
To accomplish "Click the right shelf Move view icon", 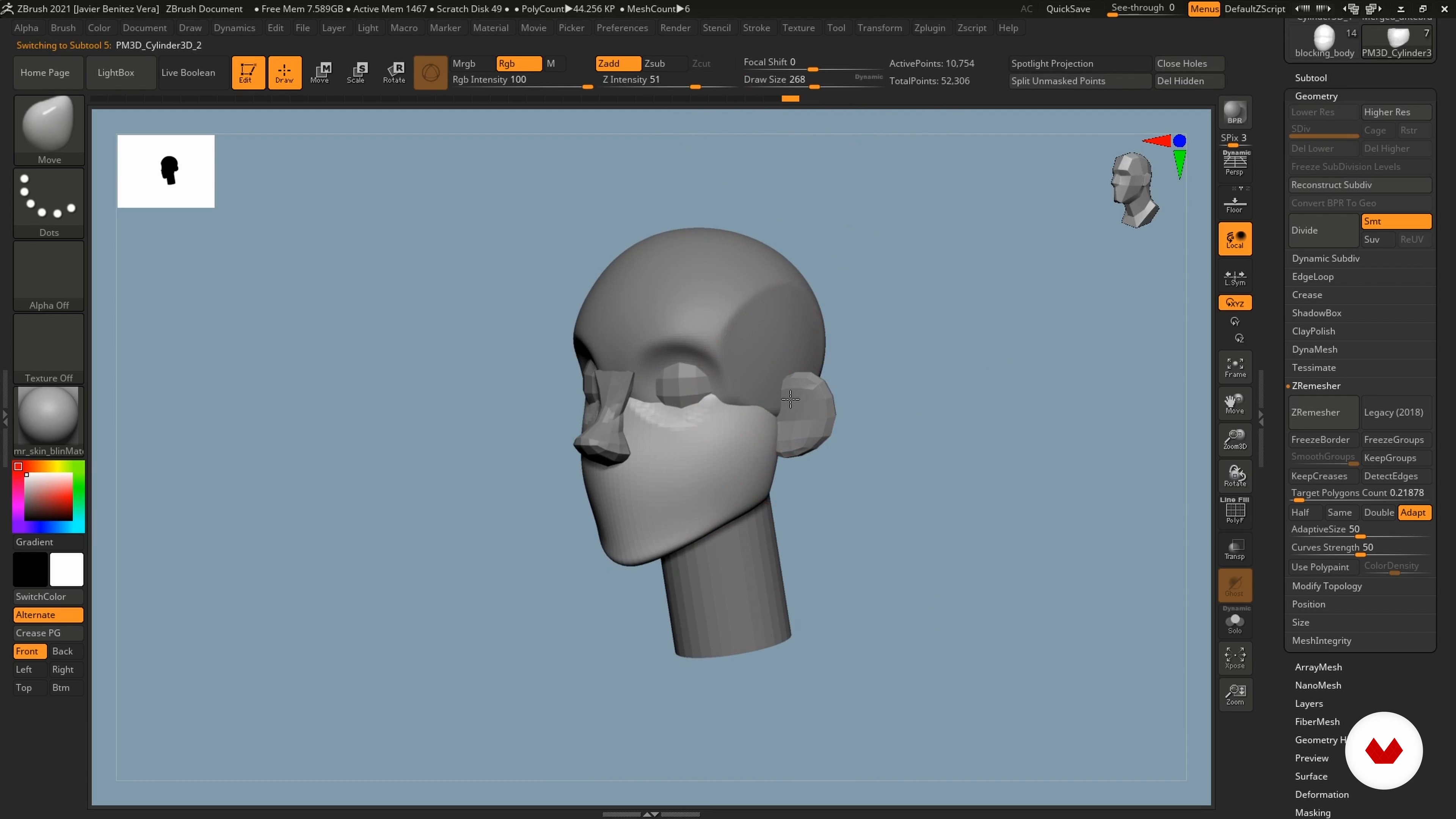I will (x=1235, y=403).
